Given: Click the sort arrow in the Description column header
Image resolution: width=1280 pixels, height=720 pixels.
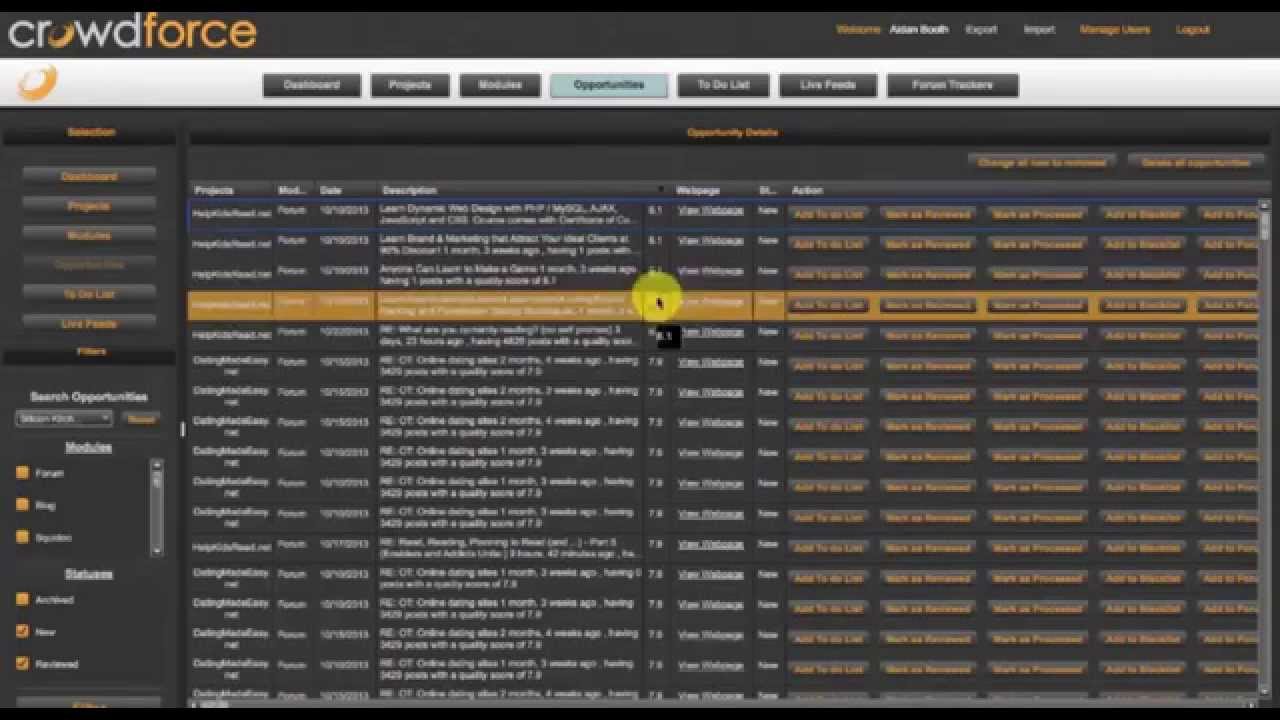Looking at the screenshot, I should click(x=661, y=190).
